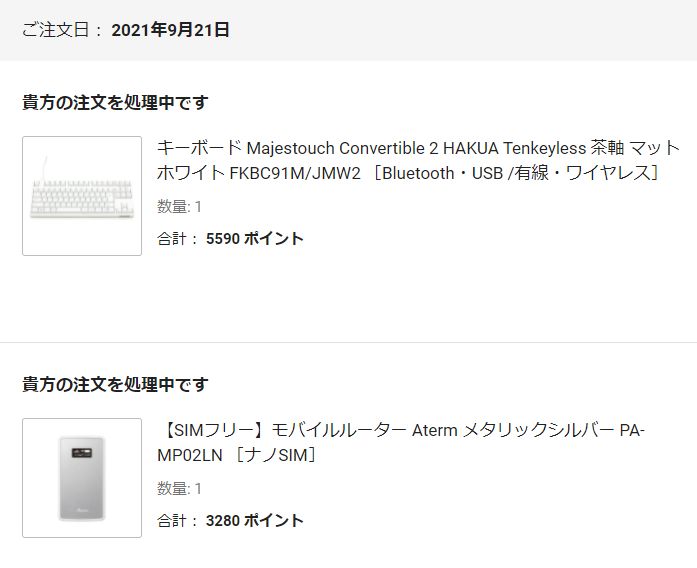Click the ［Bluetooth・USB /有線・ワイヤレス］ spec text
This screenshot has height=568, width=697.
pyautogui.click(x=516, y=173)
